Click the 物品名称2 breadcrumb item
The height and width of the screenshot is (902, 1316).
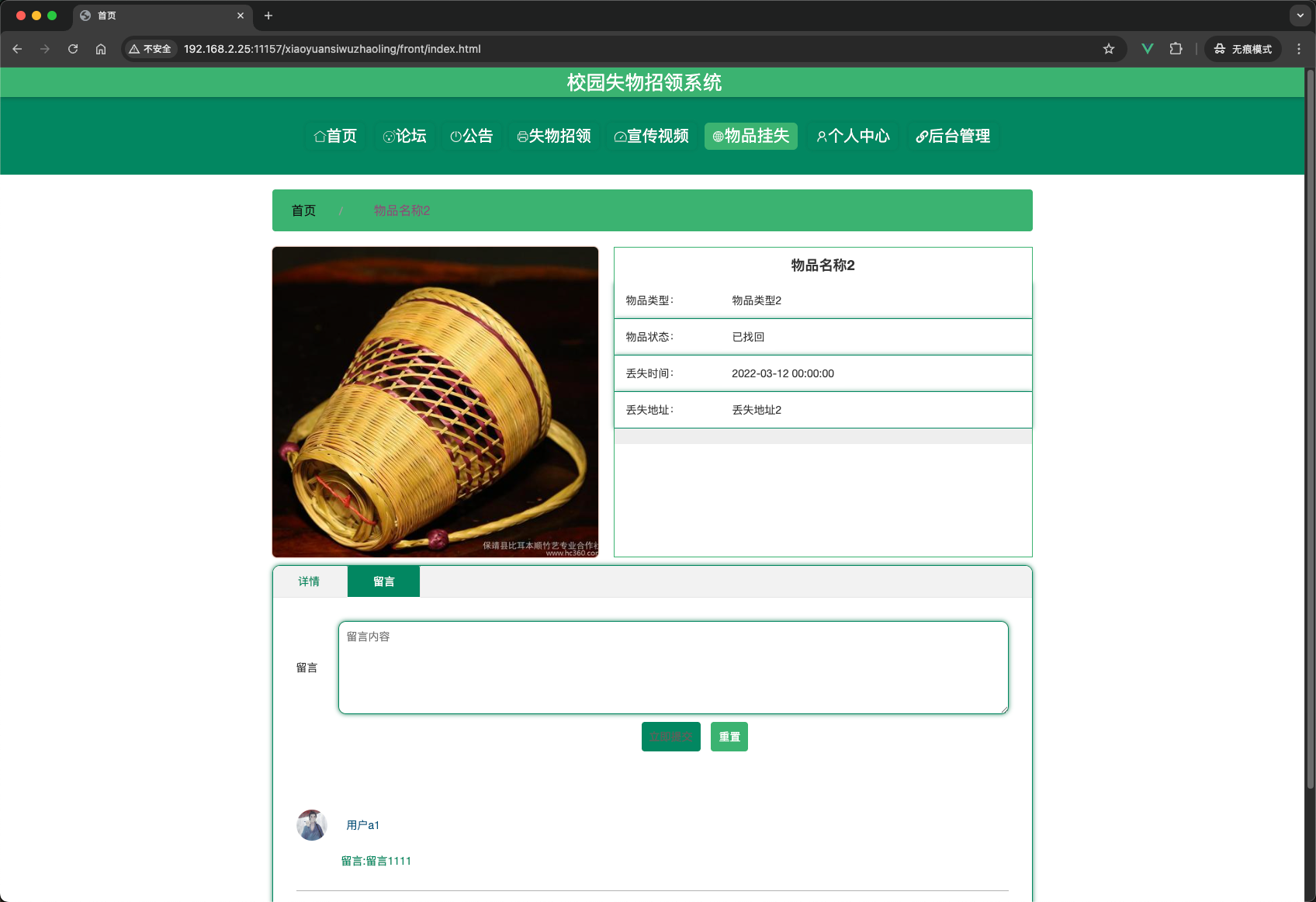tap(402, 210)
